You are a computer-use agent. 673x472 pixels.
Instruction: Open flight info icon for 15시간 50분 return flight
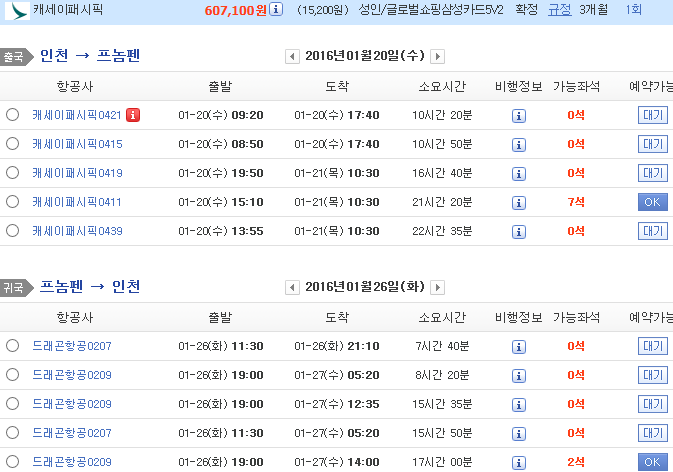(x=519, y=434)
